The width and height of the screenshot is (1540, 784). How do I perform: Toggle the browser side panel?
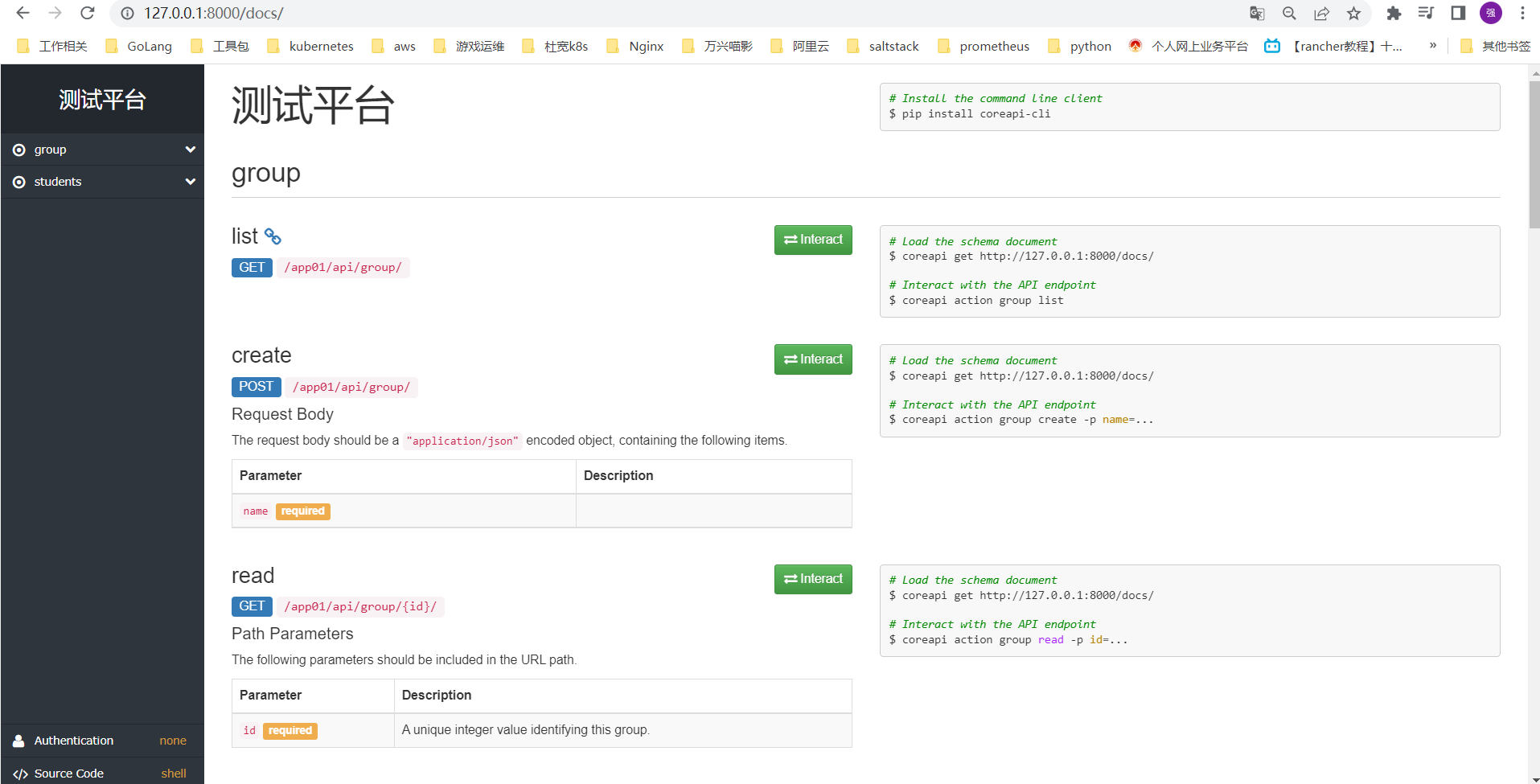click(1458, 13)
